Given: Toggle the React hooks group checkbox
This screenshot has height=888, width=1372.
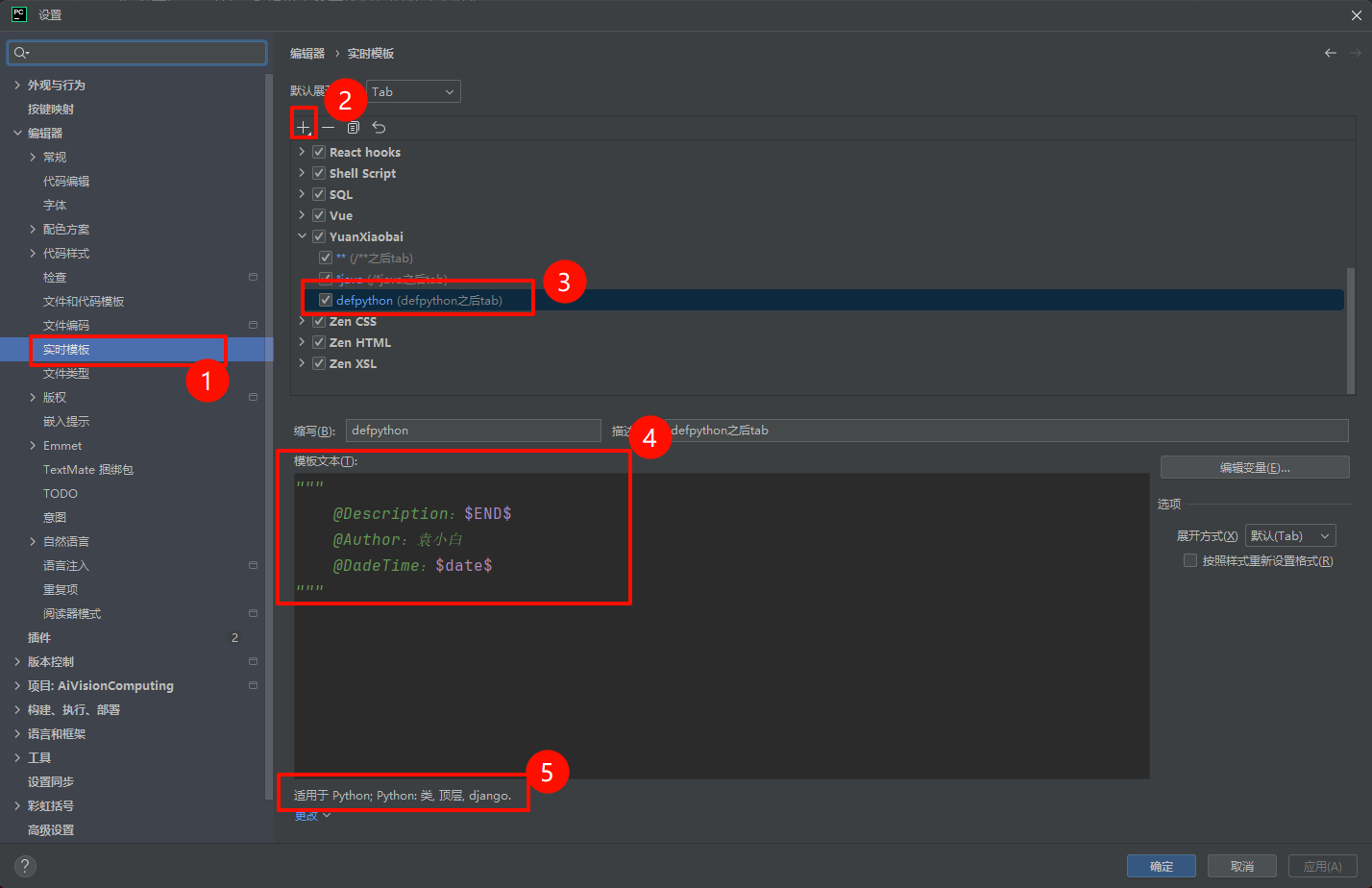Looking at the screenshot, I should tap(319, 152).
